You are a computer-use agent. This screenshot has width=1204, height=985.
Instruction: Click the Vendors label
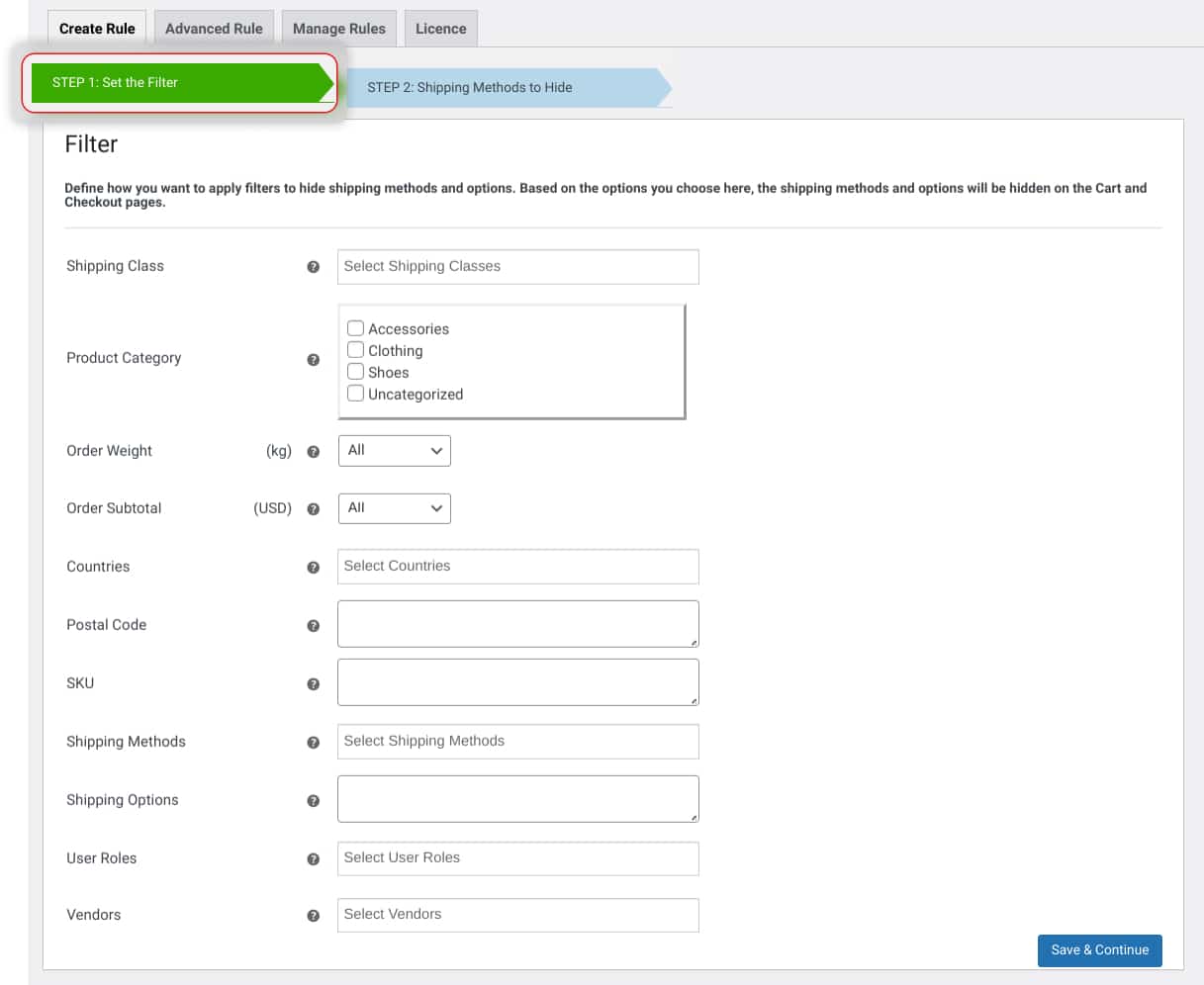pos(94,915)
